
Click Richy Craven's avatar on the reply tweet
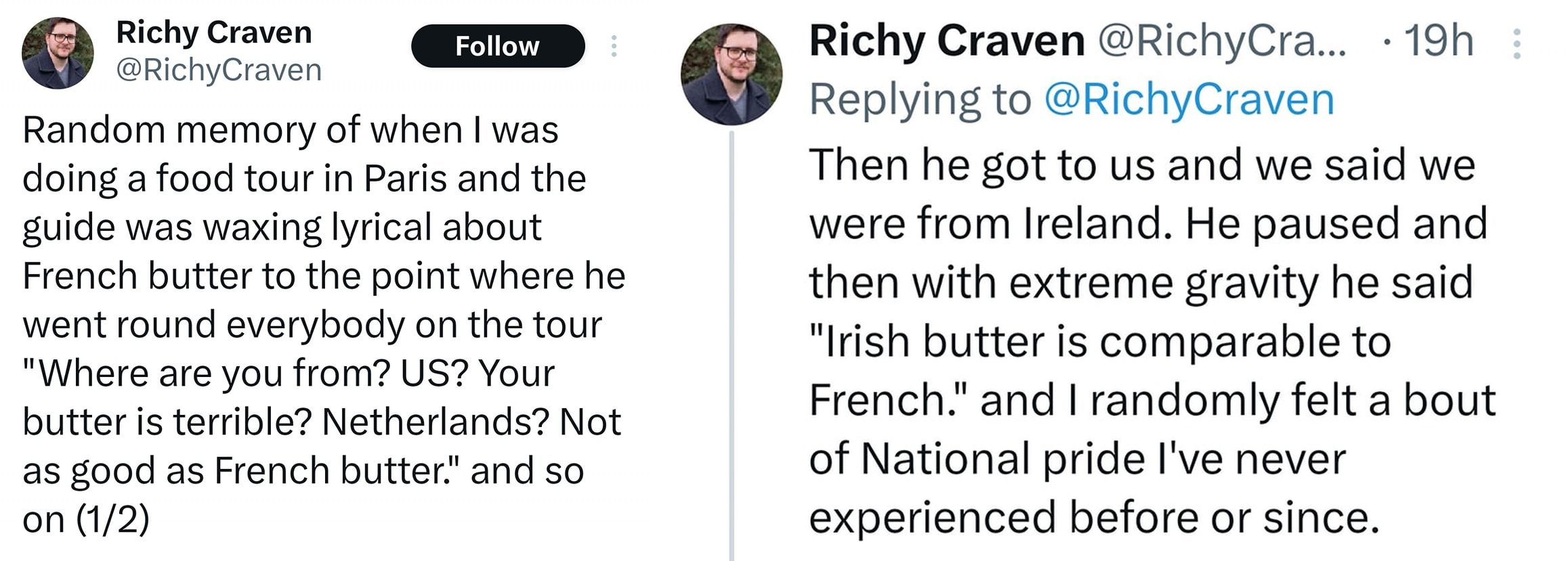[732, 74]
